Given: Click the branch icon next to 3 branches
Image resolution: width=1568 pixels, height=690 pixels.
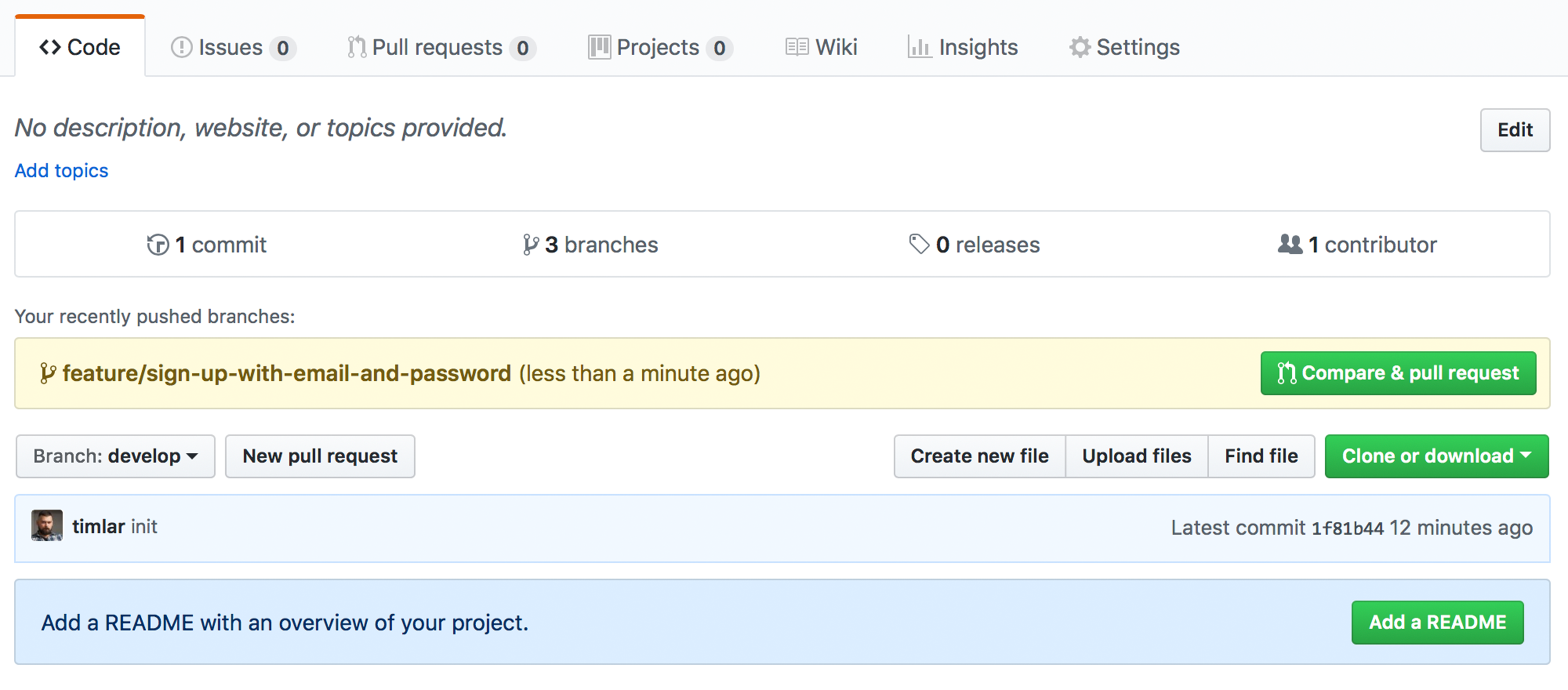Looking at the screenshot, I should (x=530, y=245).
